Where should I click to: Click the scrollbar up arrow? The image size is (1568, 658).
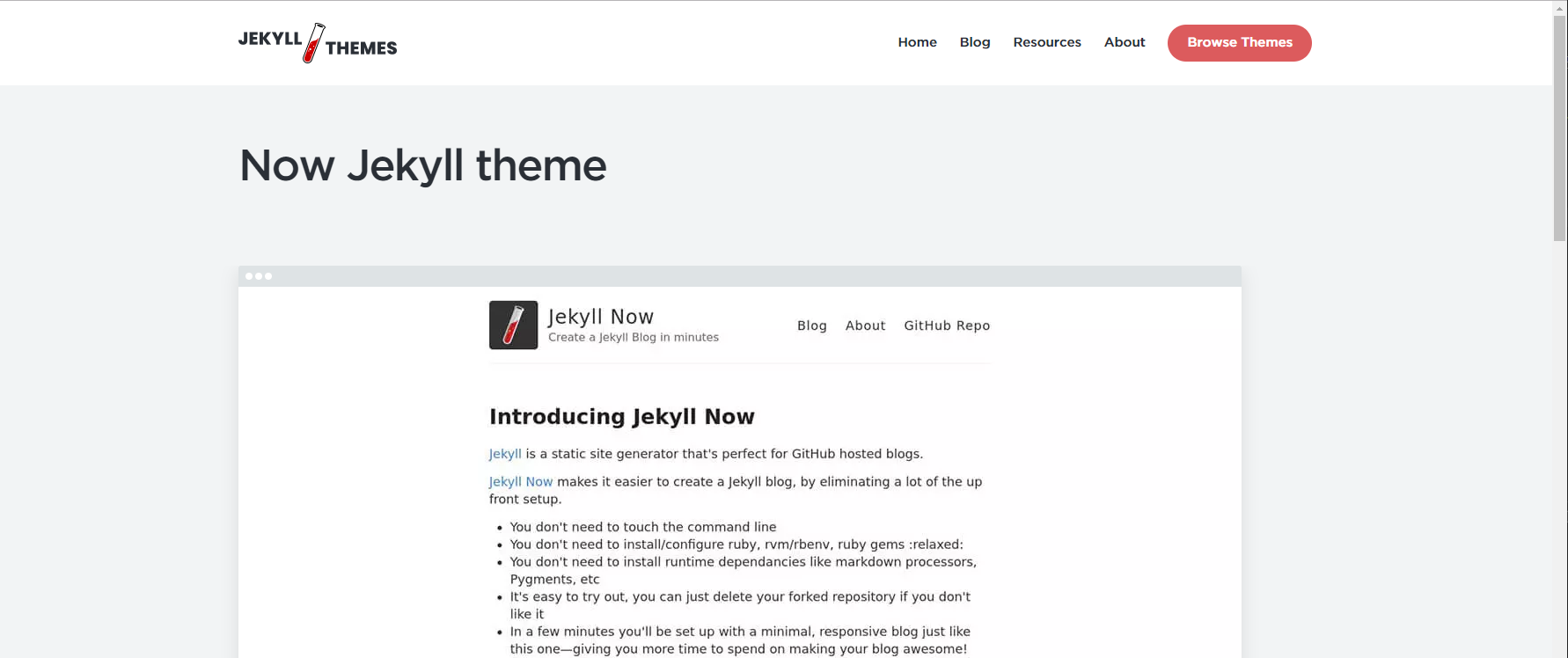pyautogui.click(x=1560, y=7)
